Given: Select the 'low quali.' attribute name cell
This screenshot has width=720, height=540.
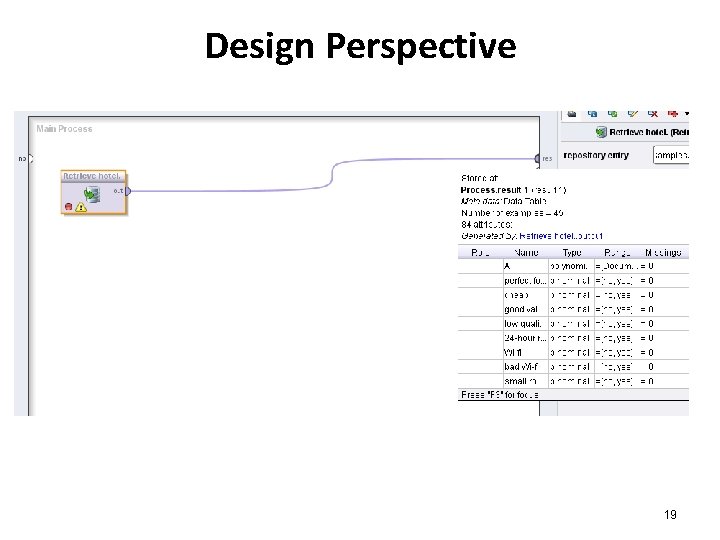Looking at the screenshot, I should 525,324.
